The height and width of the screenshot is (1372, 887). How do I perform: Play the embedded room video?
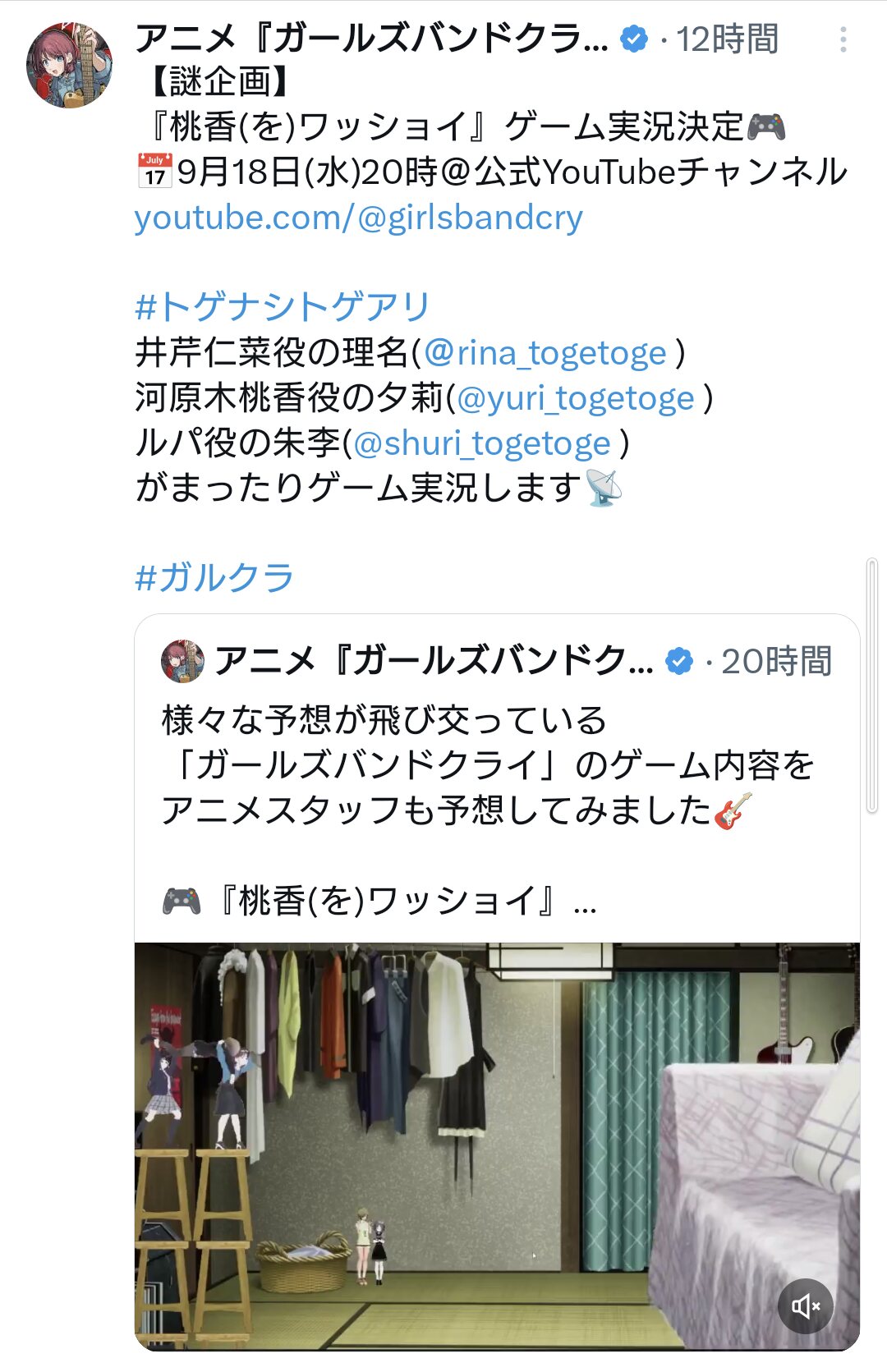tap(497, 1146)
